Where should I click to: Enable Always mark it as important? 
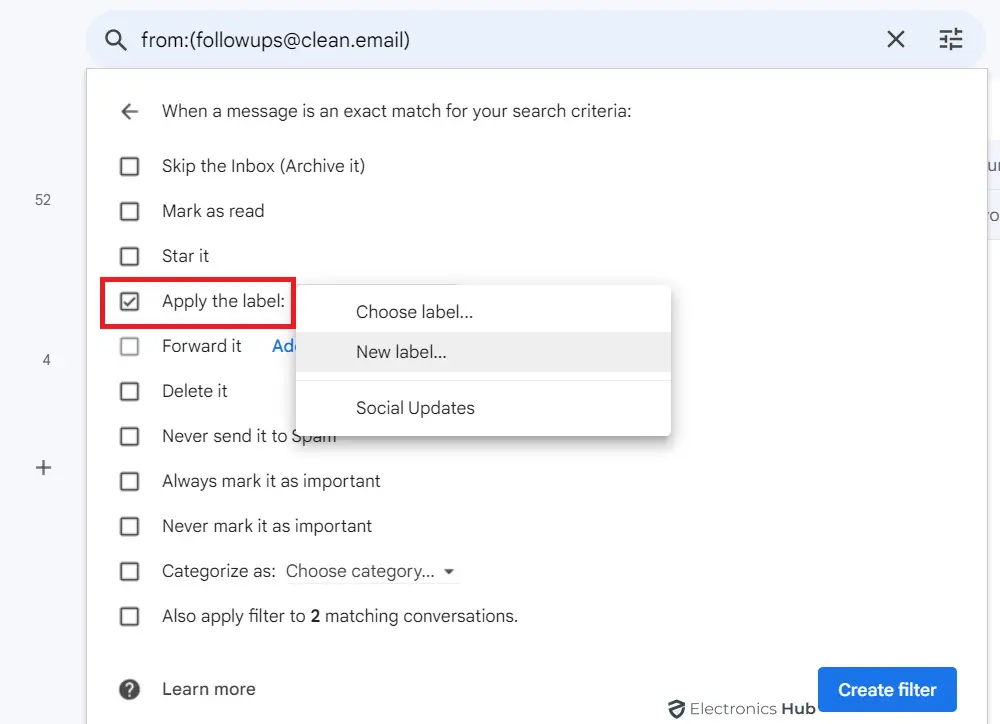[x=129, y=481]
